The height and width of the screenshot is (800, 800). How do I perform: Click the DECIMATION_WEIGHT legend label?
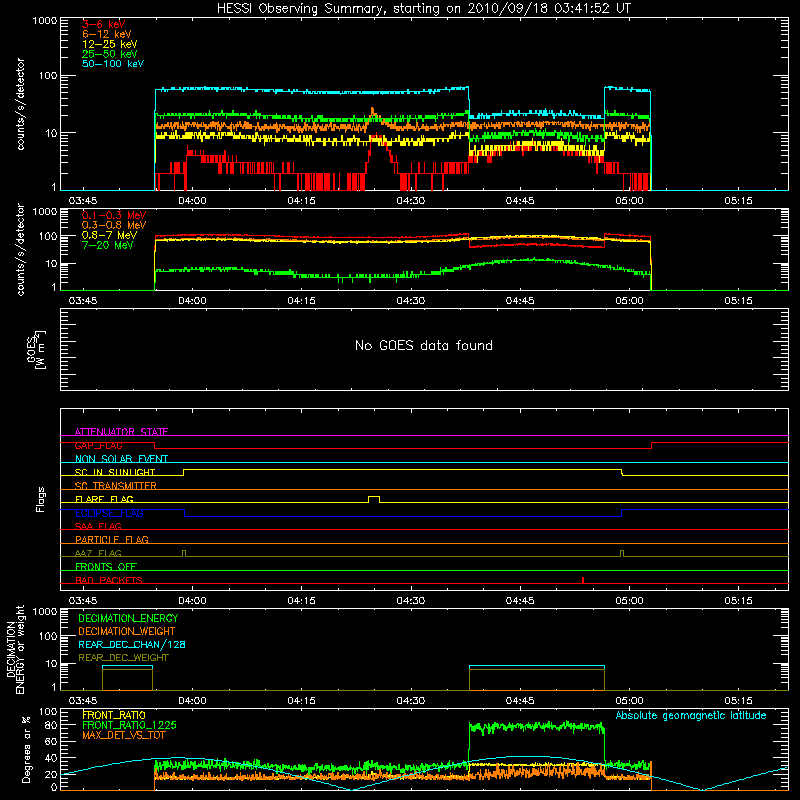(x=127, y=631)
